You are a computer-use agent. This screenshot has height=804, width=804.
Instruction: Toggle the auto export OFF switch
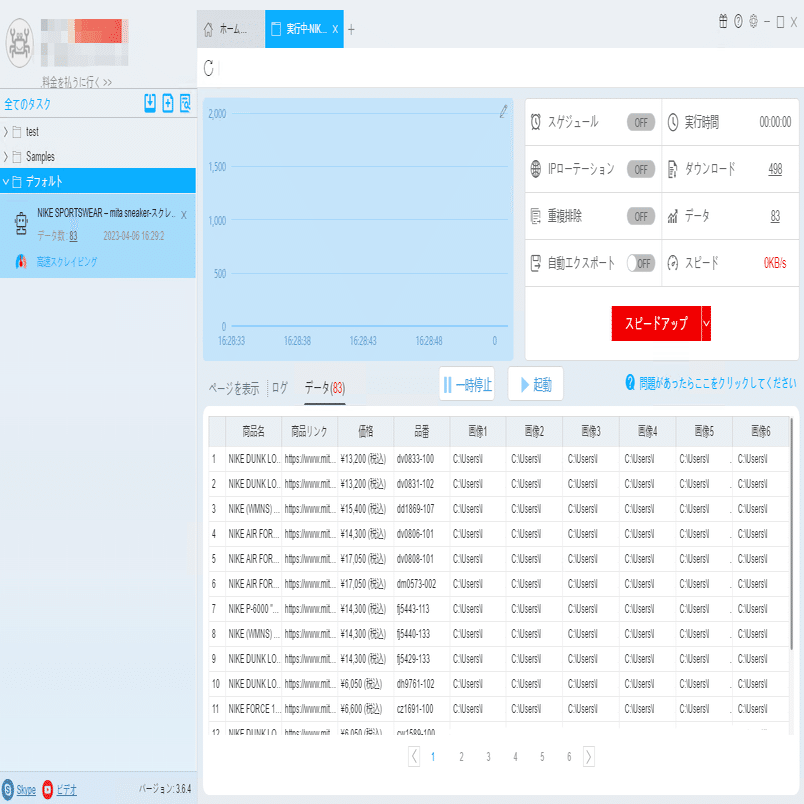[641, 264]
